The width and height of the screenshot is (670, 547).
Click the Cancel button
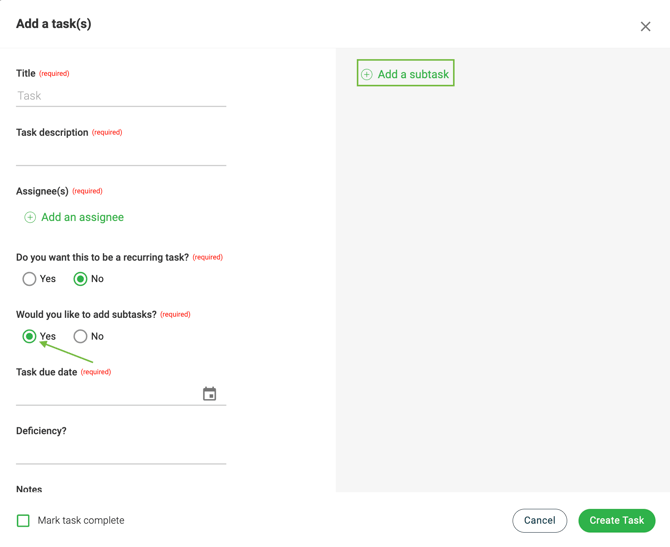coord(540,521)
